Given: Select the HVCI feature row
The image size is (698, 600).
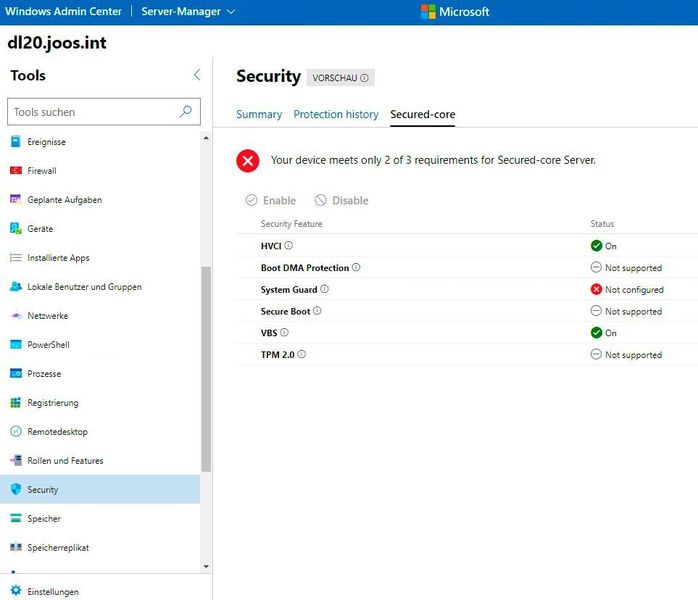Looking at the screenshot, I should pos(467,246).
